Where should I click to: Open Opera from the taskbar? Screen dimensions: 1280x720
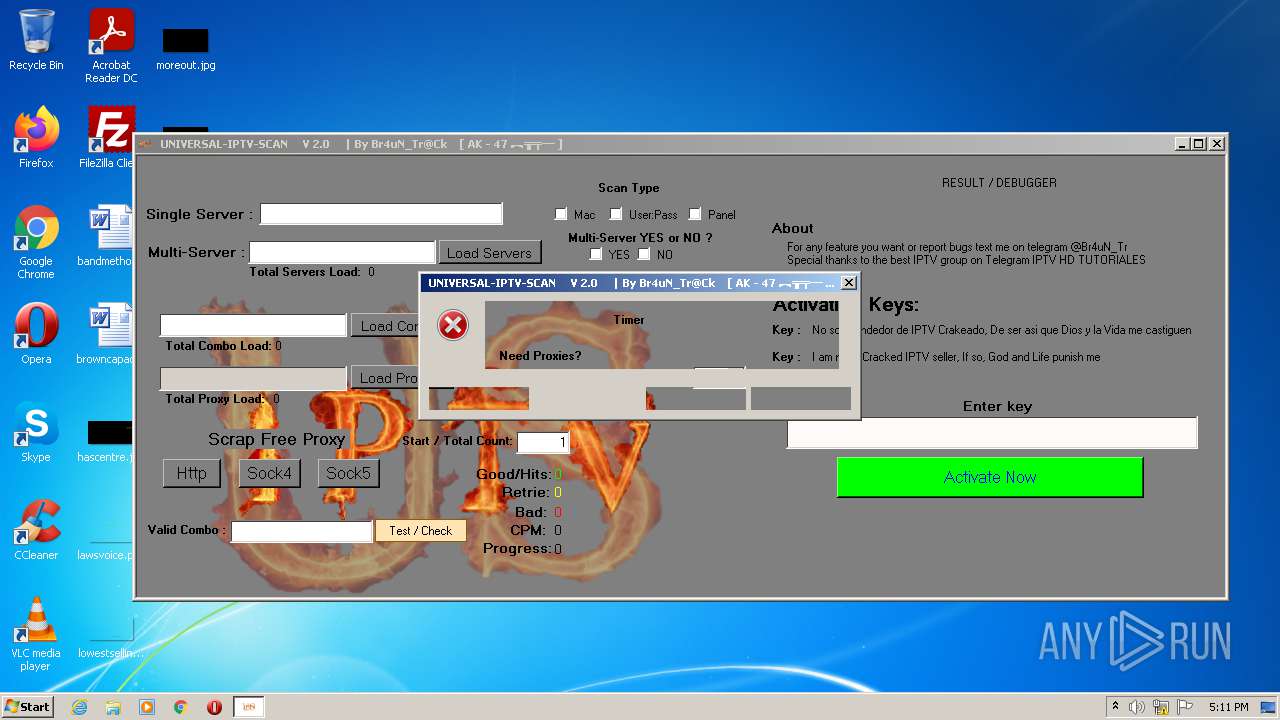click(215, 707)
